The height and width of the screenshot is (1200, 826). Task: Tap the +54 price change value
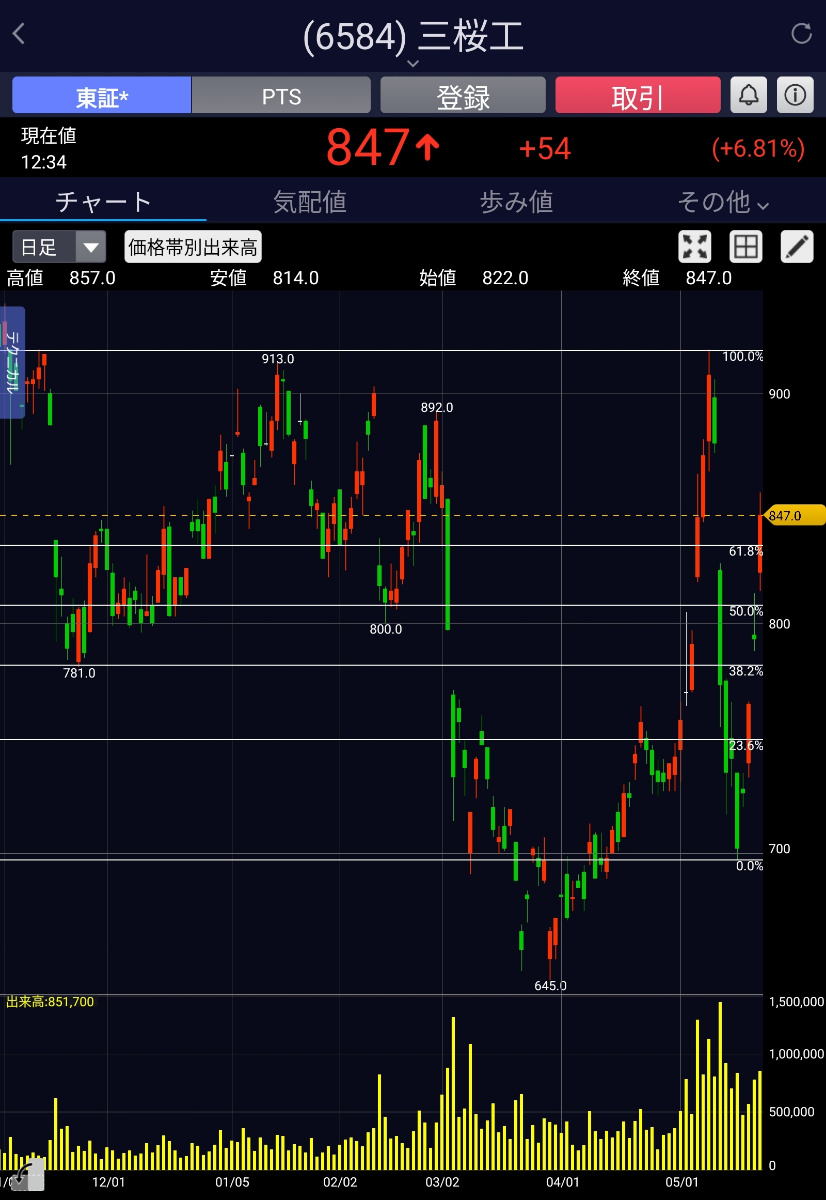tap(544, 149)
